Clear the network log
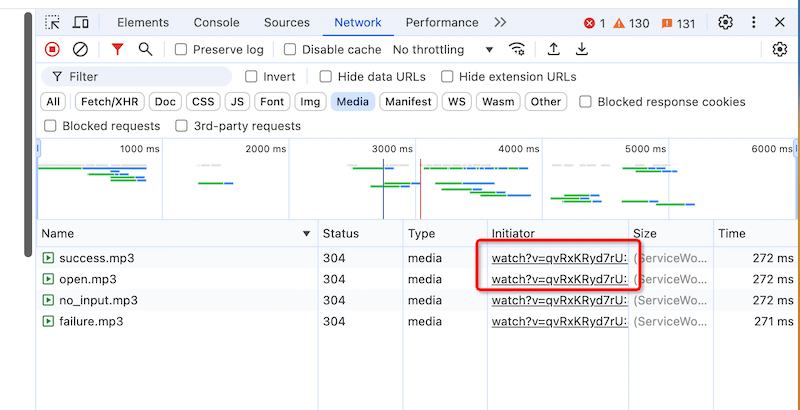This screenshot has width=800, height=410. (x=81, y=49)
